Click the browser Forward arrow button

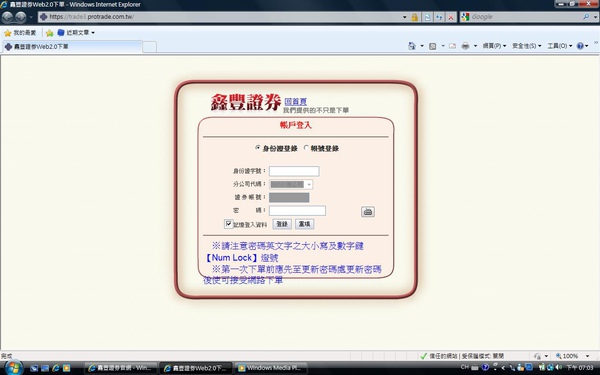click(21, 17)
